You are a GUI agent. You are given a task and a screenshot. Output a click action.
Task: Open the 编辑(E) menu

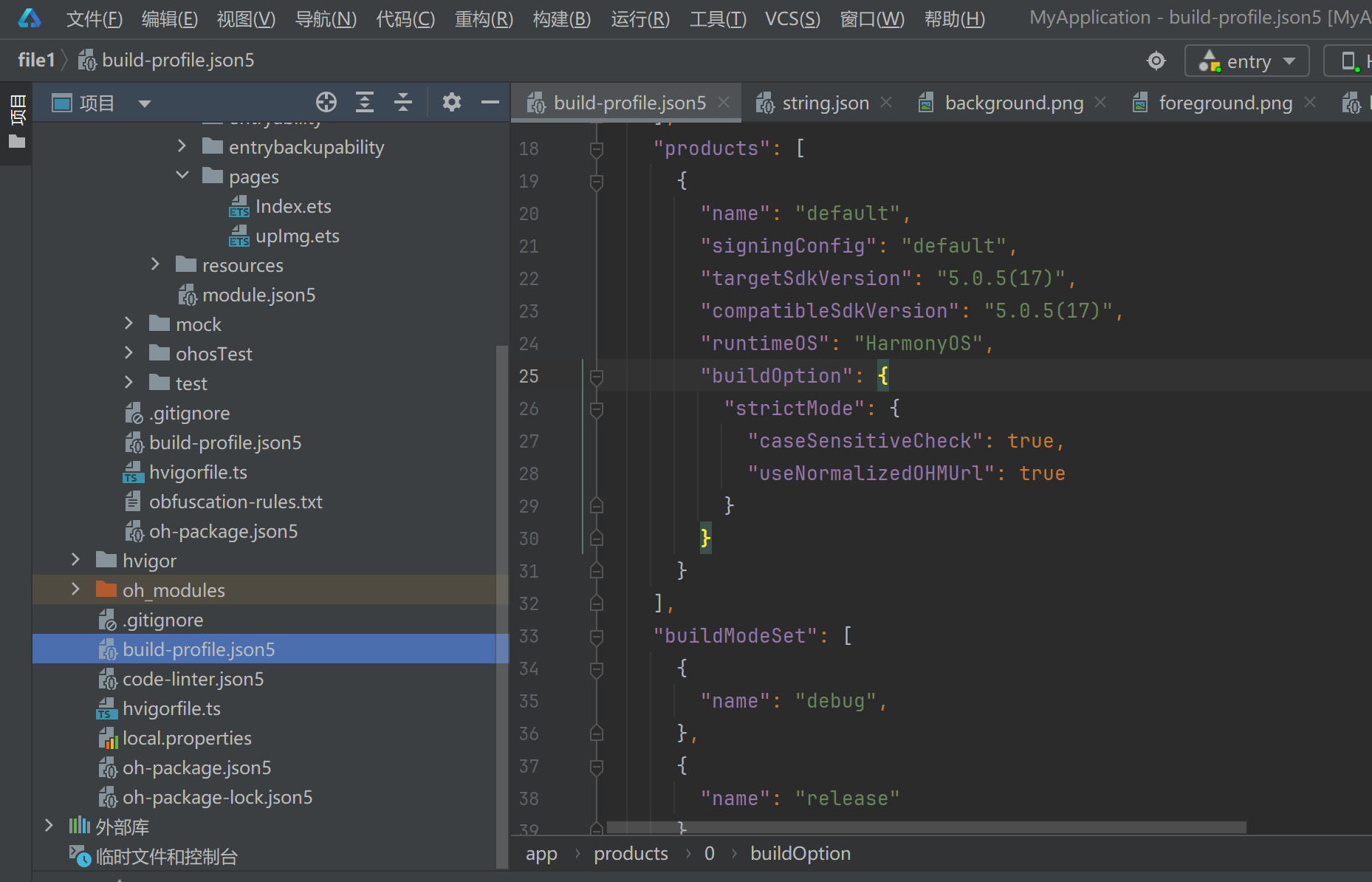(x=170, y=18)
